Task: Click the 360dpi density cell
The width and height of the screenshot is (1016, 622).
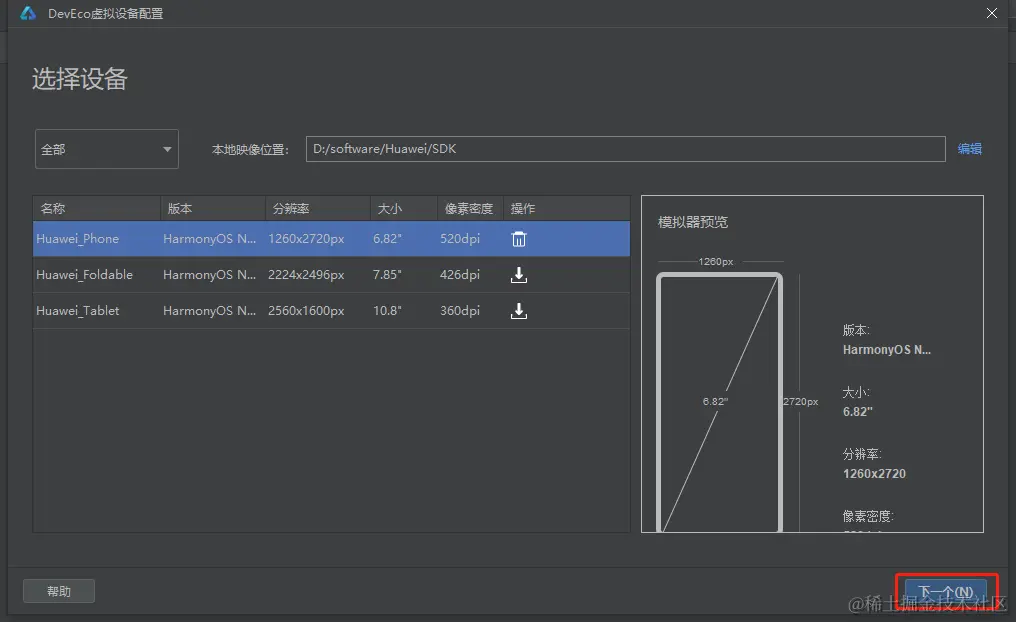Action: (460, 311)
